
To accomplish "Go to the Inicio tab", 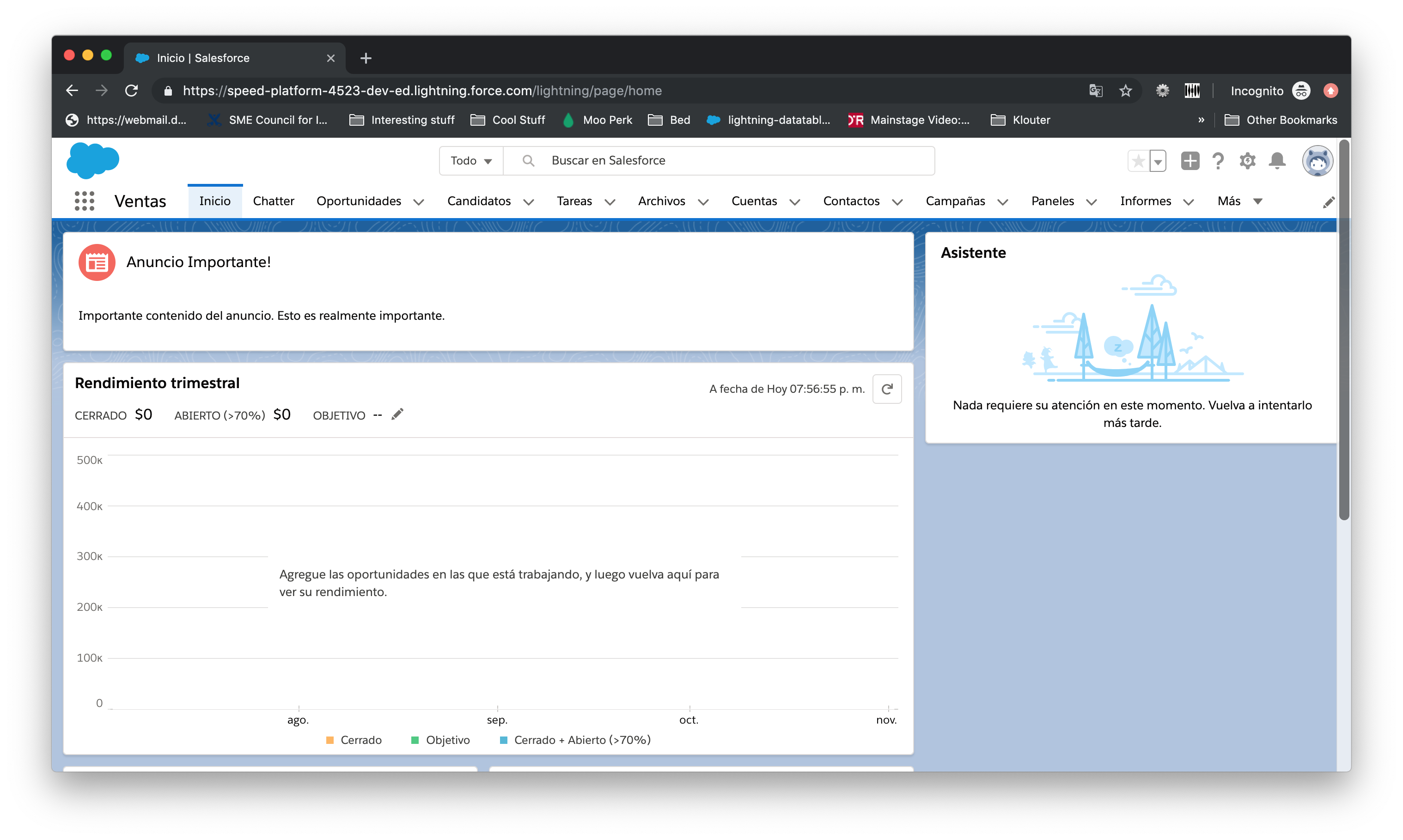I will (x=214, y=201).
